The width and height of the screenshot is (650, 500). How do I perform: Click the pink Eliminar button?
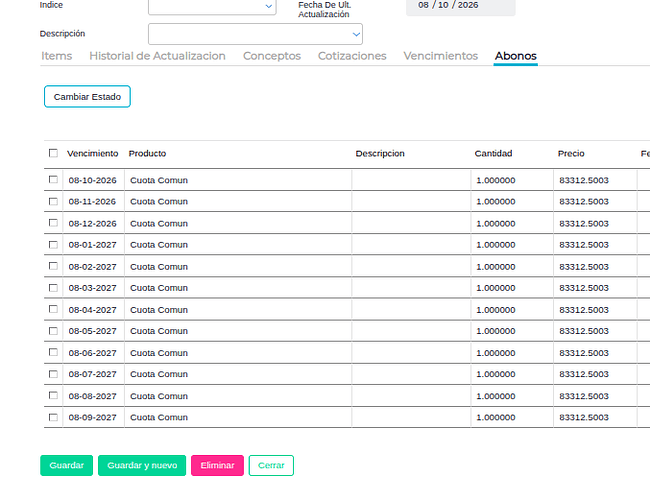(217, 465)
